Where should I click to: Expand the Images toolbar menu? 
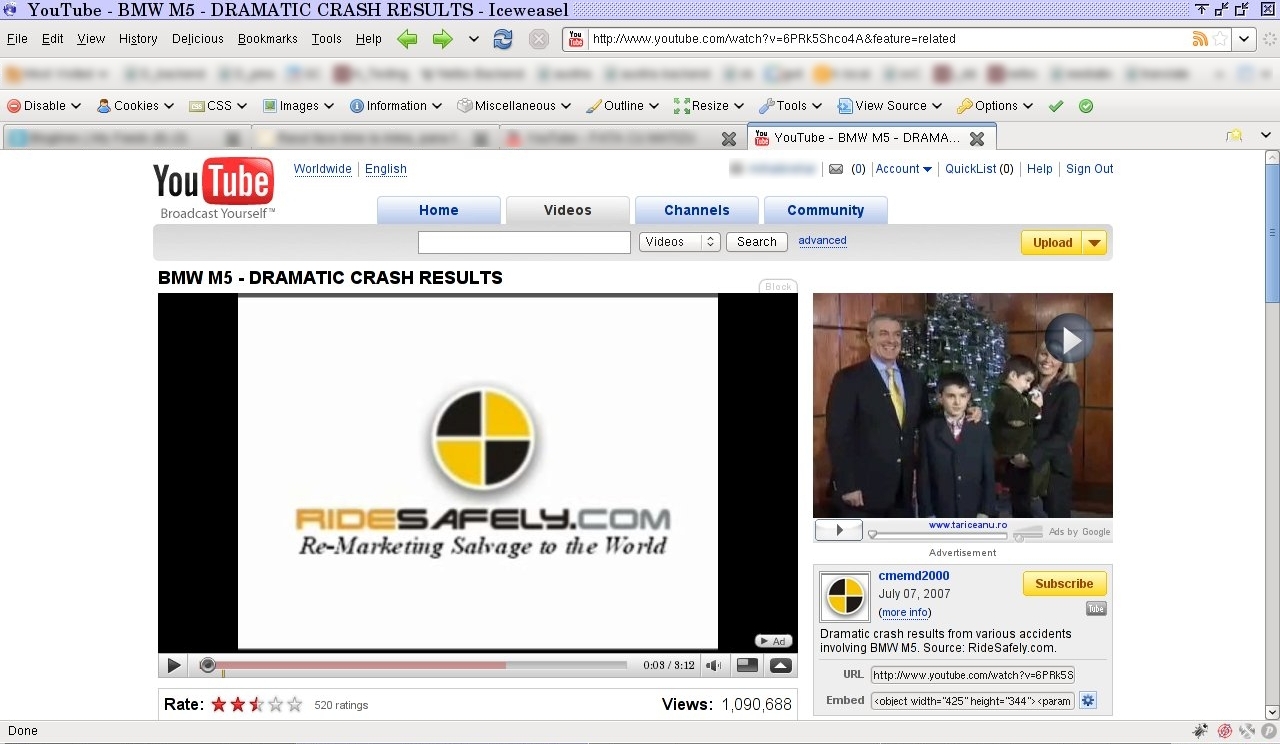coord(299,106)
